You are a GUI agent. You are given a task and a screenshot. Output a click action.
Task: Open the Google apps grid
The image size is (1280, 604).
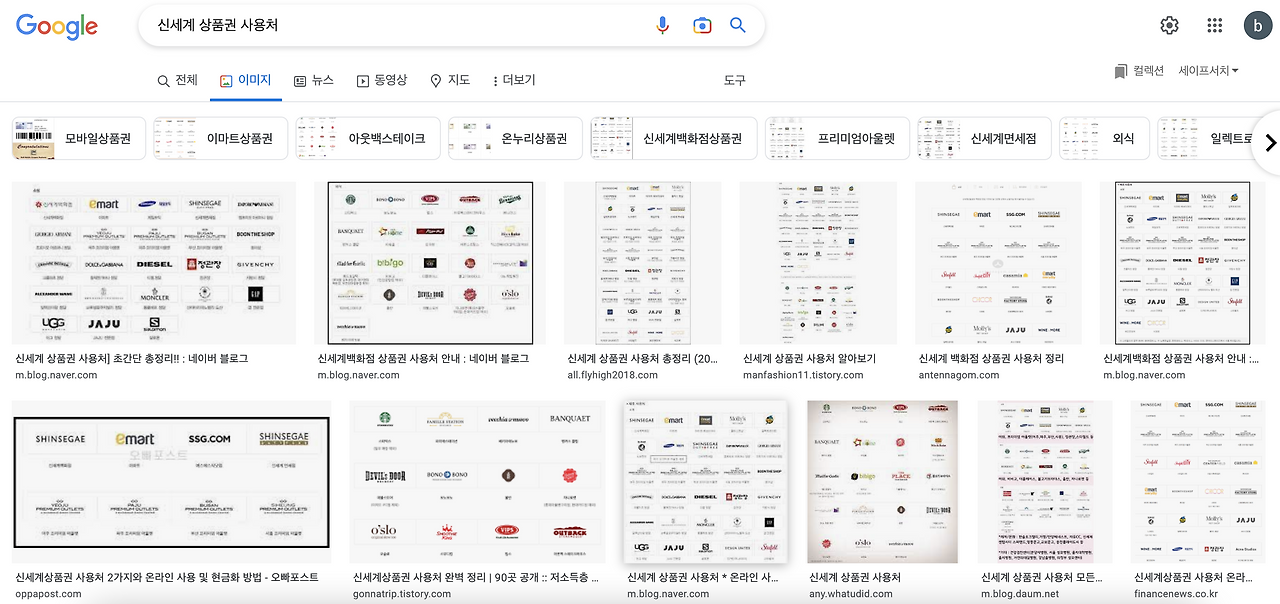[x=1215, y=26]
